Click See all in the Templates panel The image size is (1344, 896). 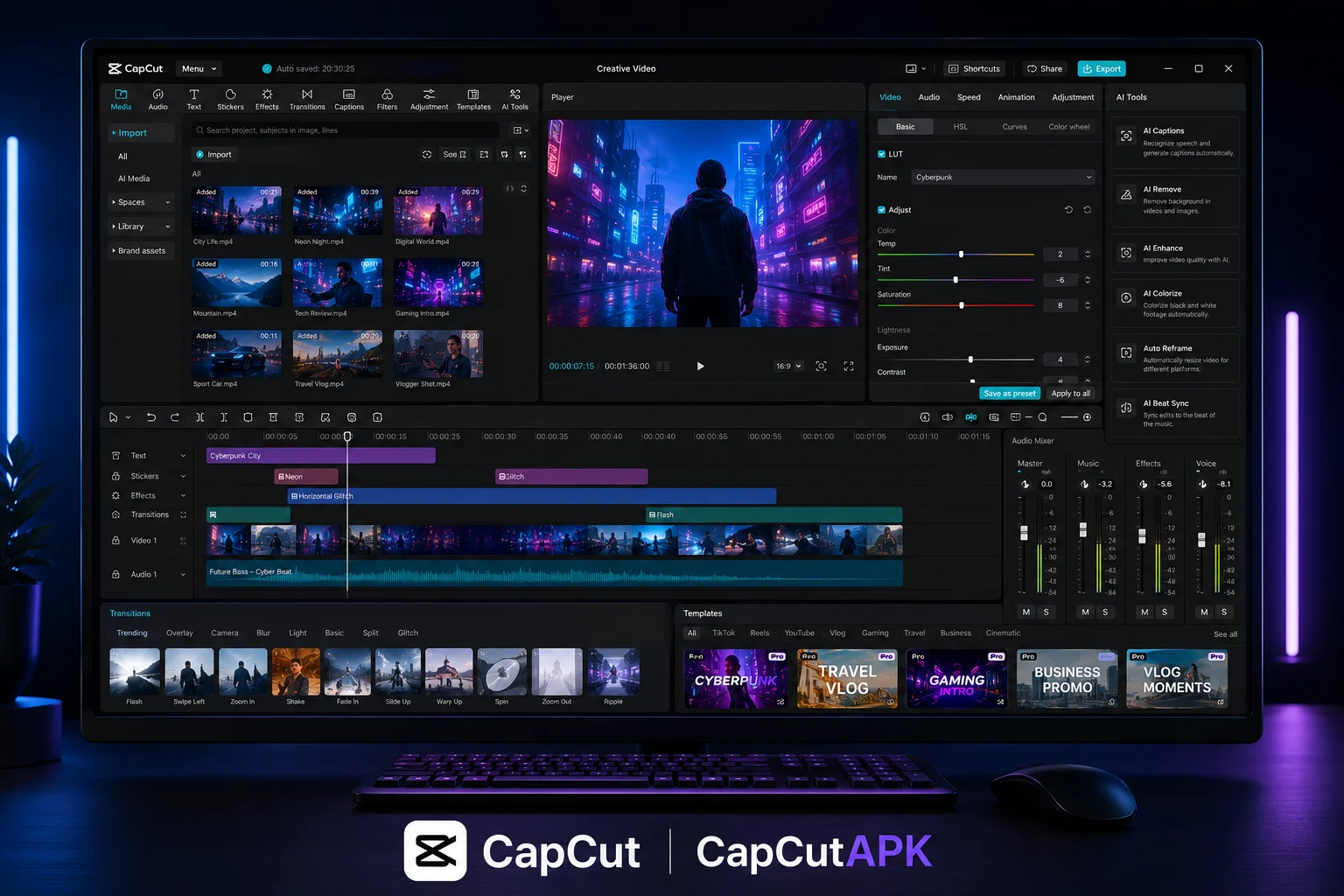1225,634
